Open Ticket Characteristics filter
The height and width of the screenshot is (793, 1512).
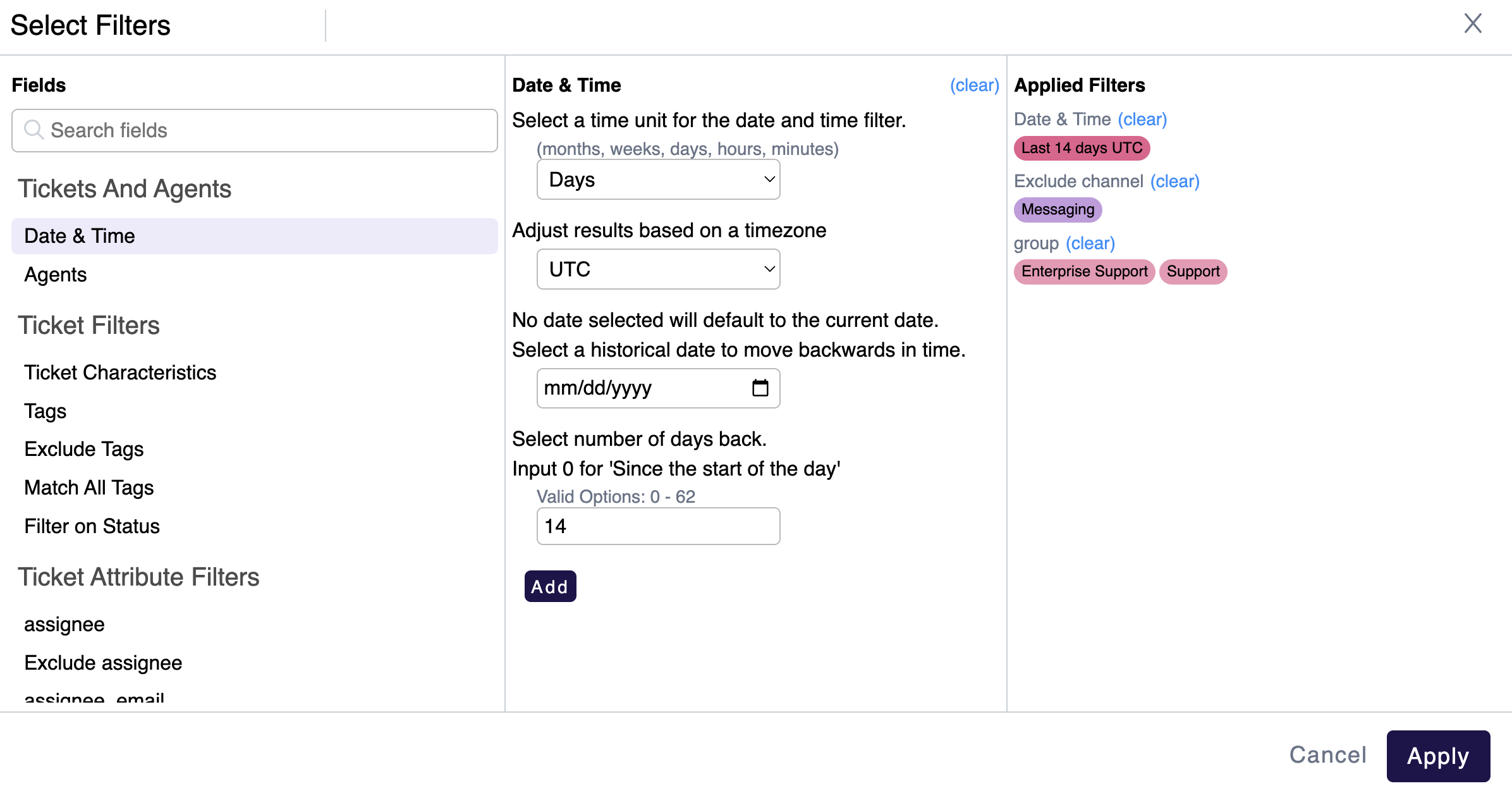pyautogui.click(x=120, y=372)
